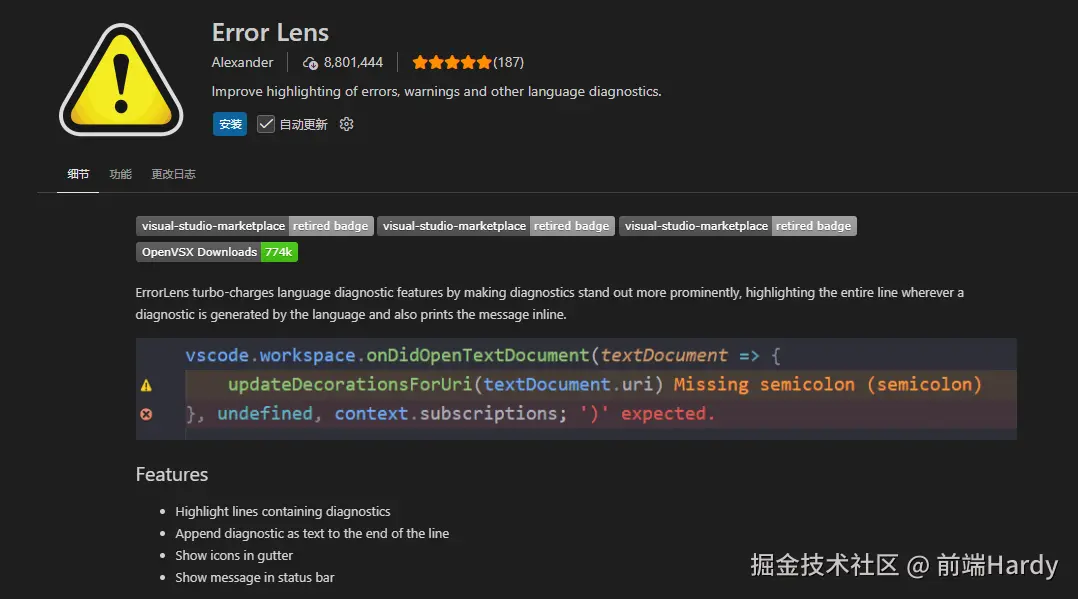Click 'Append diagnostic as text' bullet
This screenshot has width=1078, height=599.
click(x=312, y=534)
